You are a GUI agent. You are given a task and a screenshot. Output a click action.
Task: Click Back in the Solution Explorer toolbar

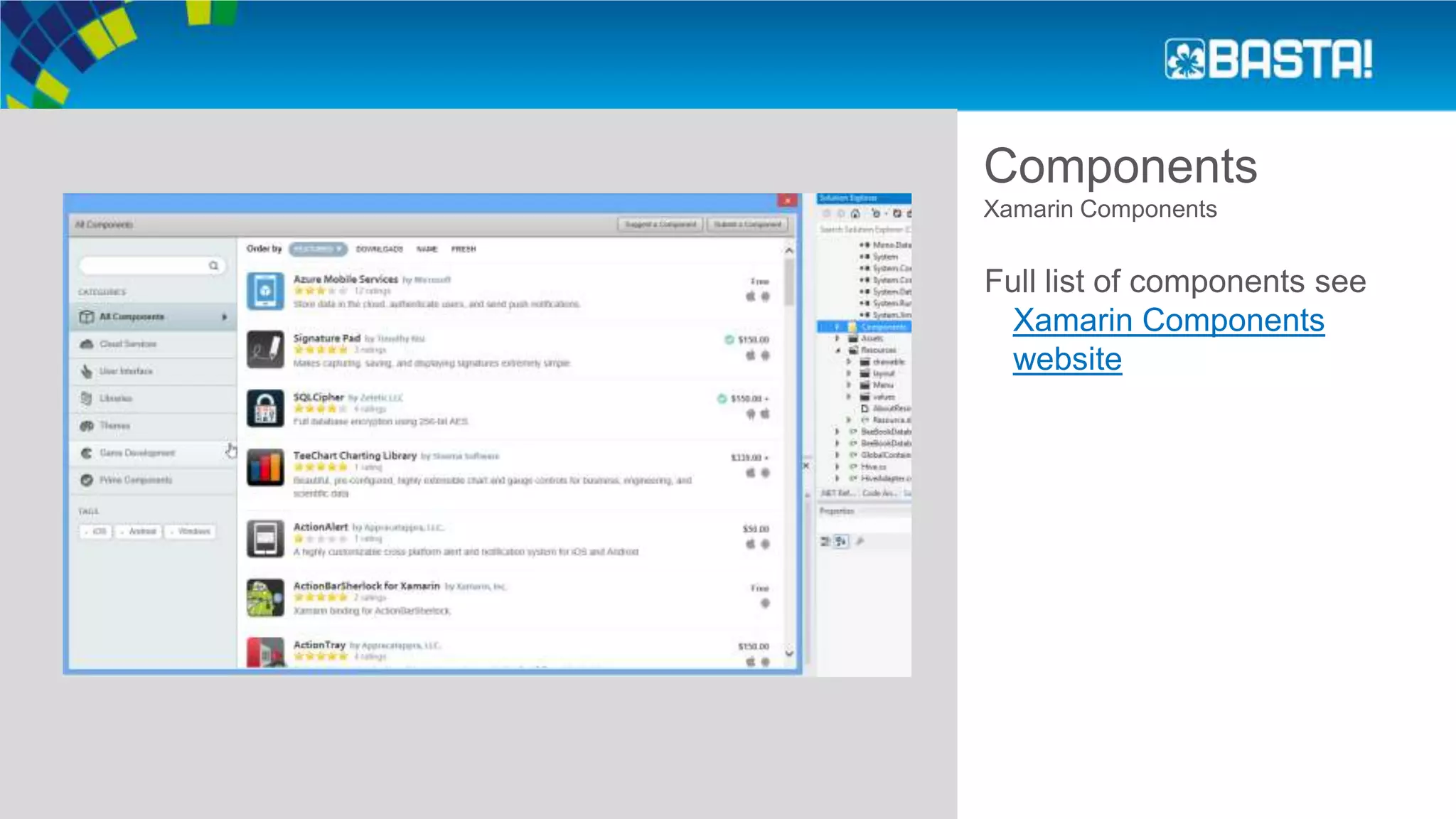pyautogui.click(x=827, y=213)
